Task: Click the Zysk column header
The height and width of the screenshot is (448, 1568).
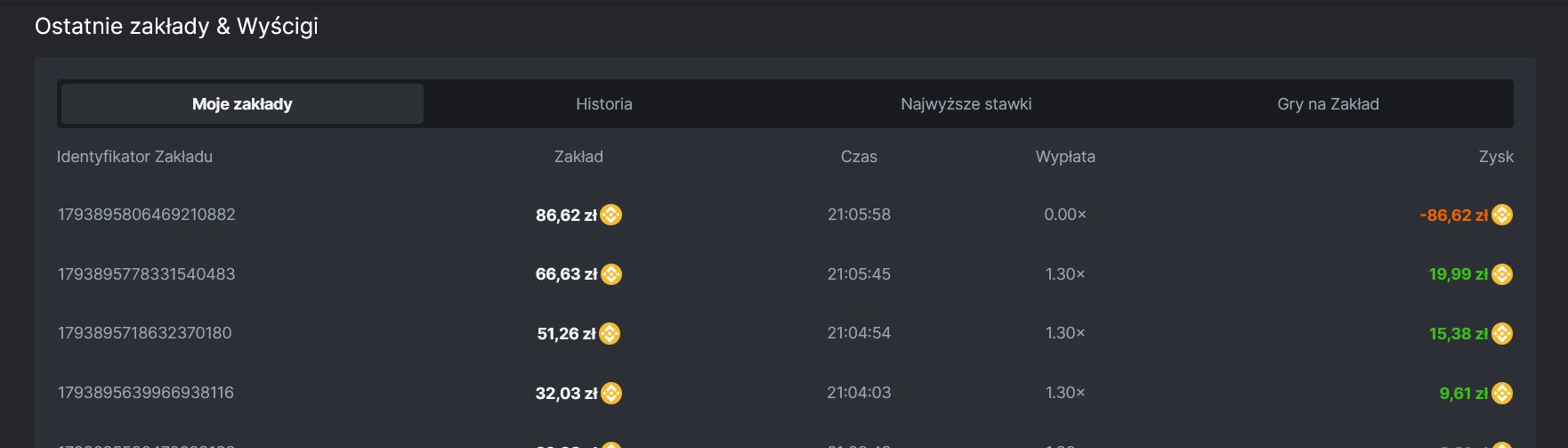Action: point(1496,157)
